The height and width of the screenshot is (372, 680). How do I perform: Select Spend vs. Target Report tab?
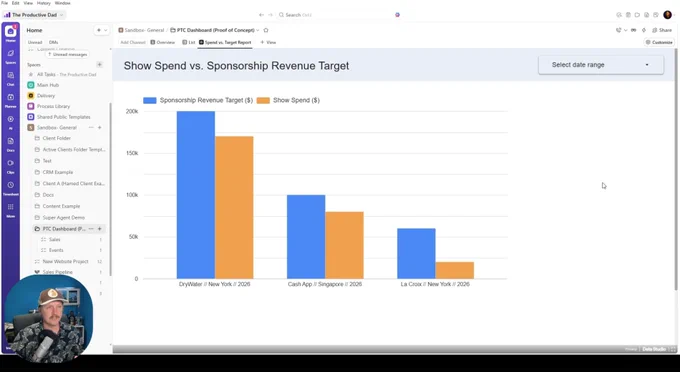pos(225,42)
